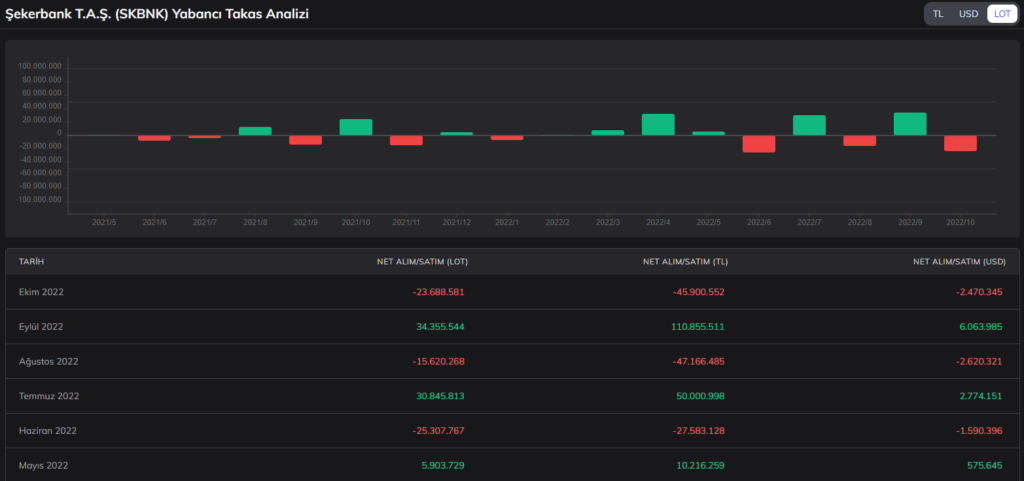Click the USD value 575.645
The image size is (1024, 481).
pyautogui.click(x=984, y=465)
